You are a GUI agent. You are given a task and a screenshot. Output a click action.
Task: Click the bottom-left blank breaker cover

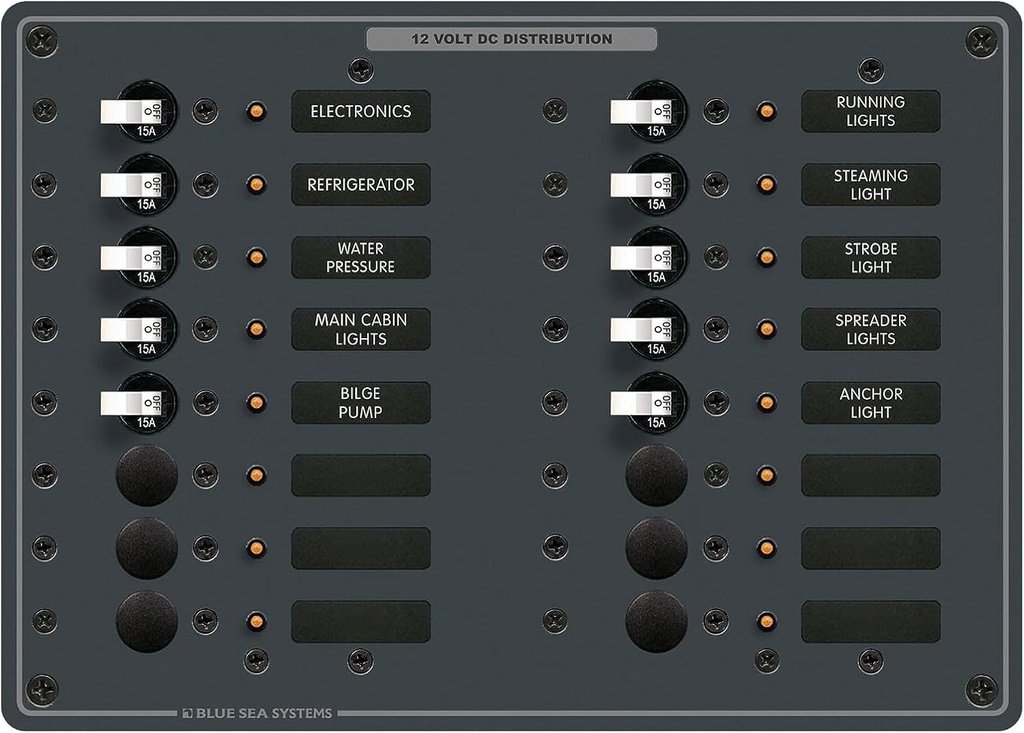[x=146, y=621]
